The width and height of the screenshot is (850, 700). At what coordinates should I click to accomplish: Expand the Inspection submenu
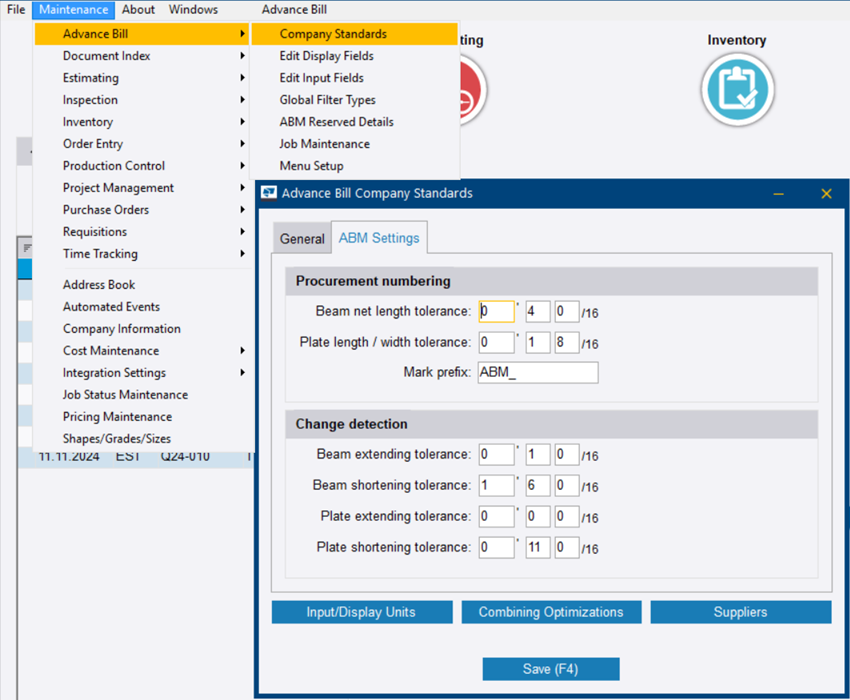tap(242, 100)
